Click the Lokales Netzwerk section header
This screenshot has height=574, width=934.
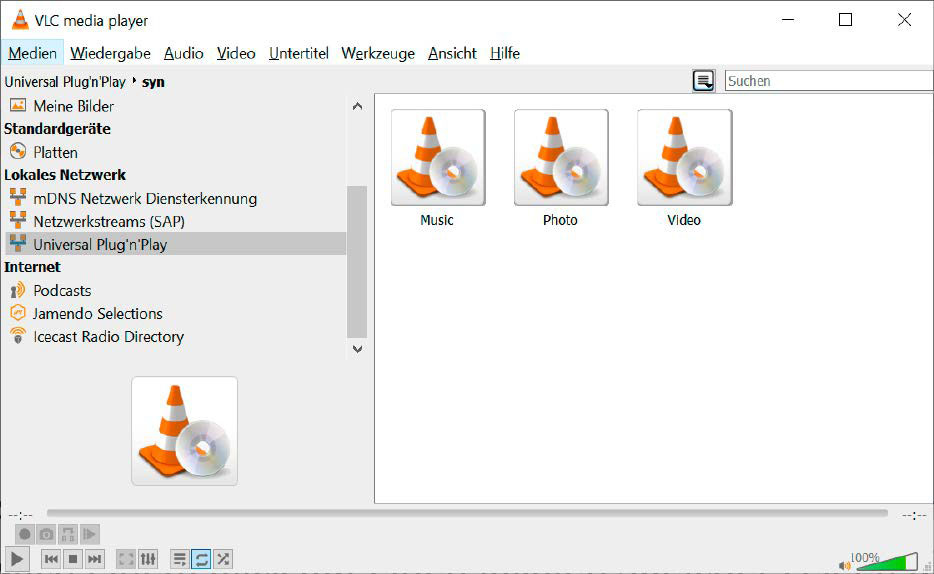coord(65,175)
